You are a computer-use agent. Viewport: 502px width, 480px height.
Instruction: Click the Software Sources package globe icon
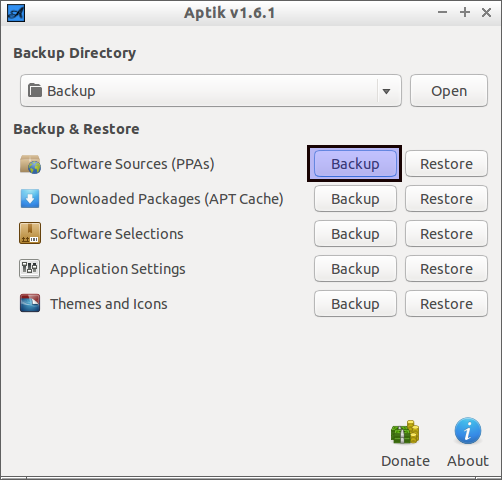coord(30,164)
